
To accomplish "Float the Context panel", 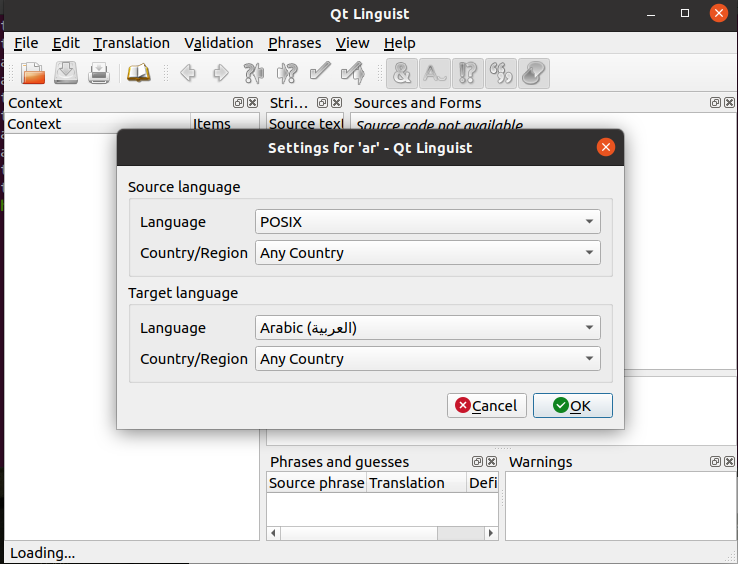I will coord(239,103).
